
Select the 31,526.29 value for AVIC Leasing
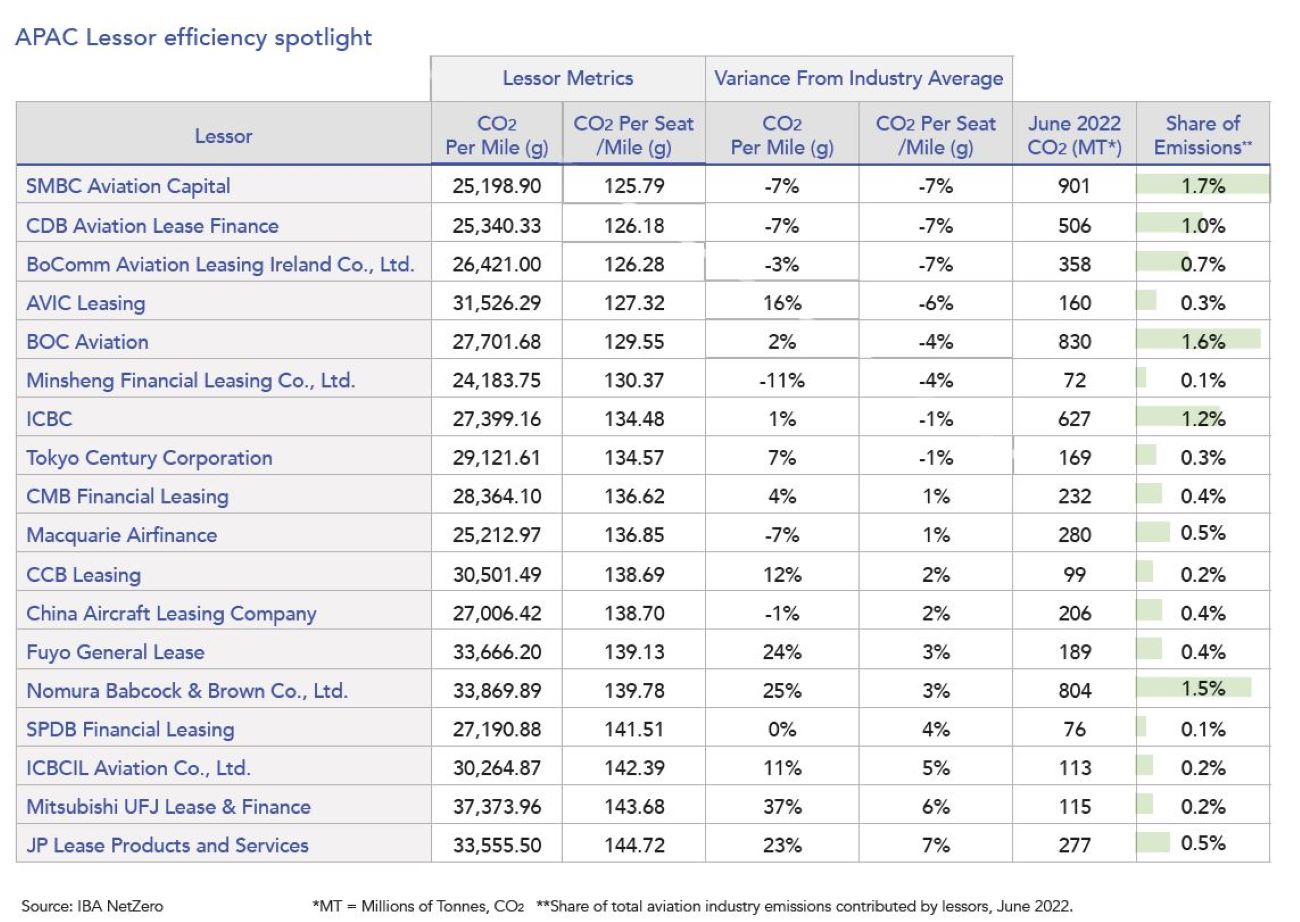coord(496,303)
